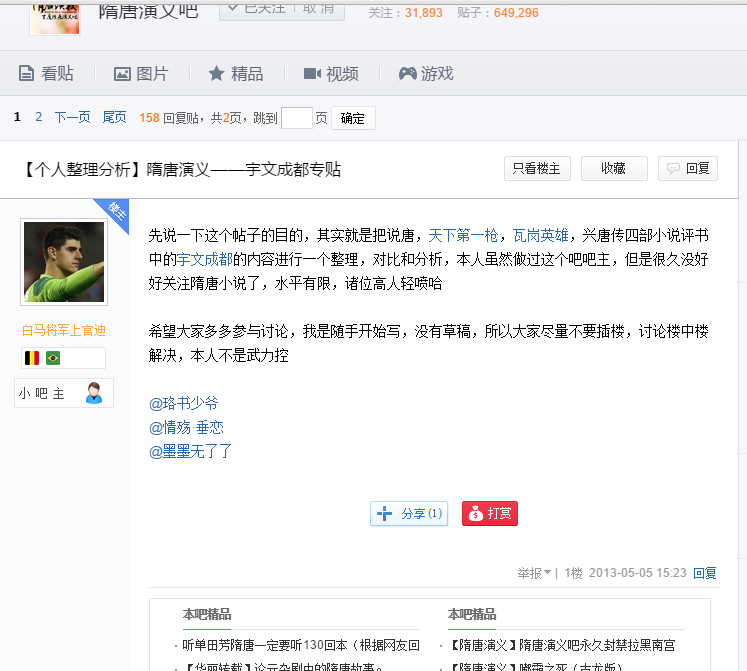Open the 游戏 gamepad tab

click(426, 73)
